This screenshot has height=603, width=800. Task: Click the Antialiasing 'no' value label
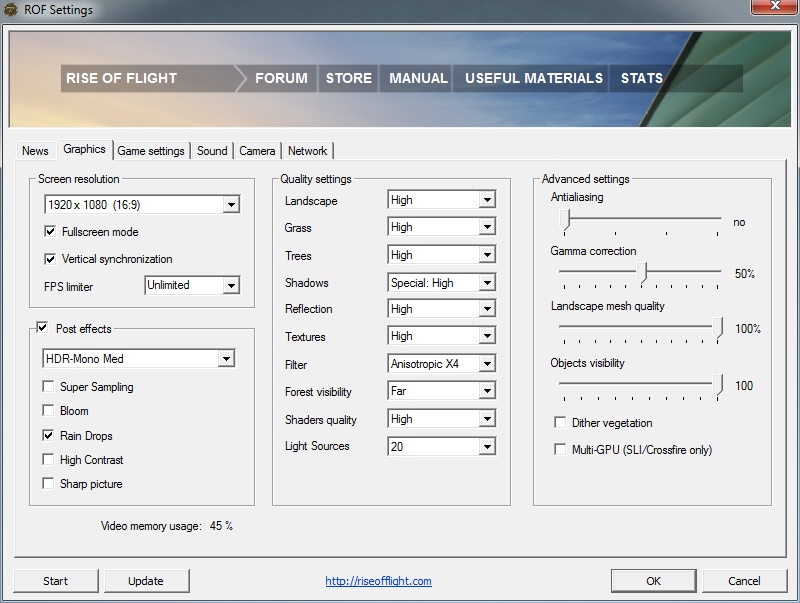click(x=739, y=222)
